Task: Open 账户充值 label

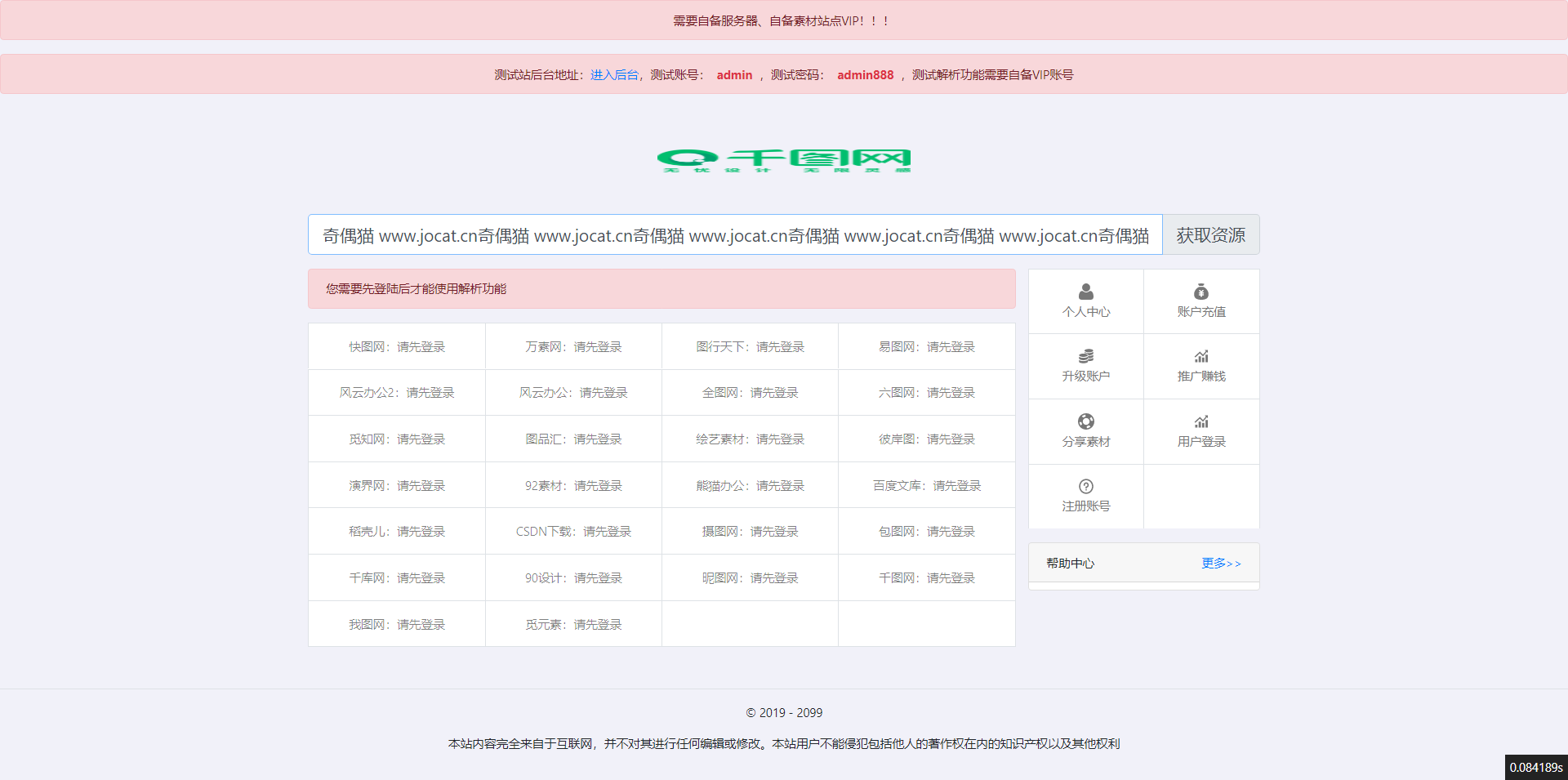Action: coord(1201,312)
